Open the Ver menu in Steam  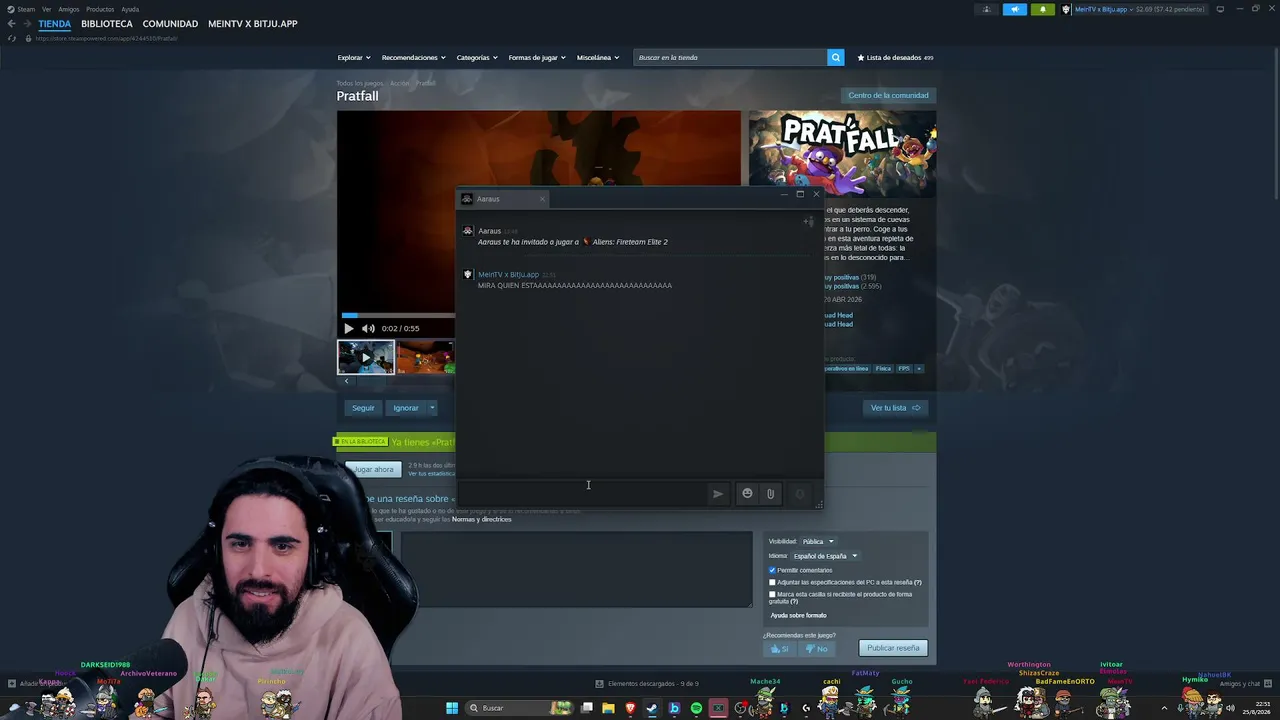click(x=46, y=9)
